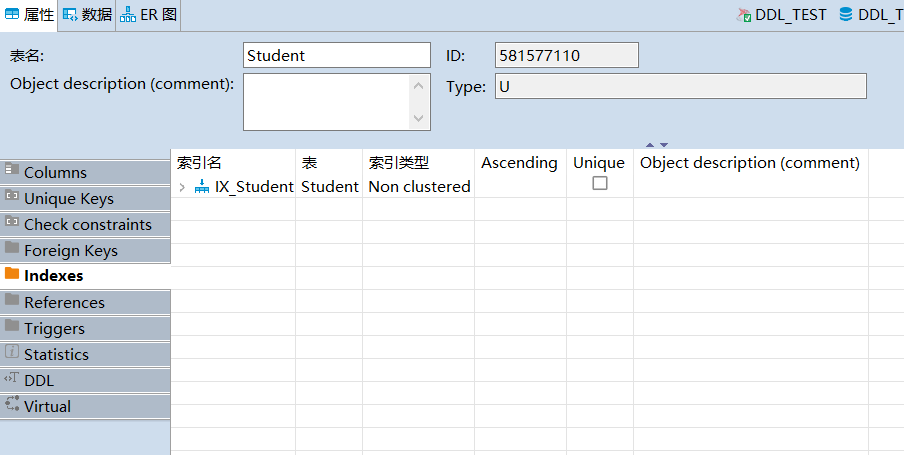Click the Triggers folder icon
This screenshot has width=904, height=455.
(x=12, y=327)
